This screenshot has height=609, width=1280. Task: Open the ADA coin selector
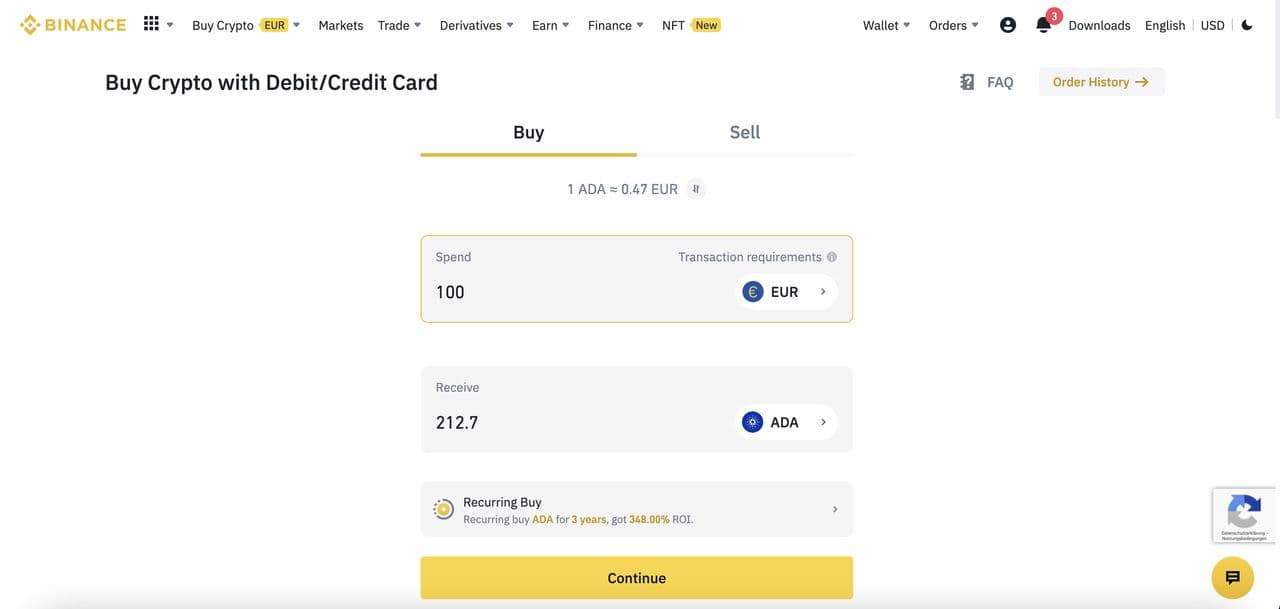786,422
